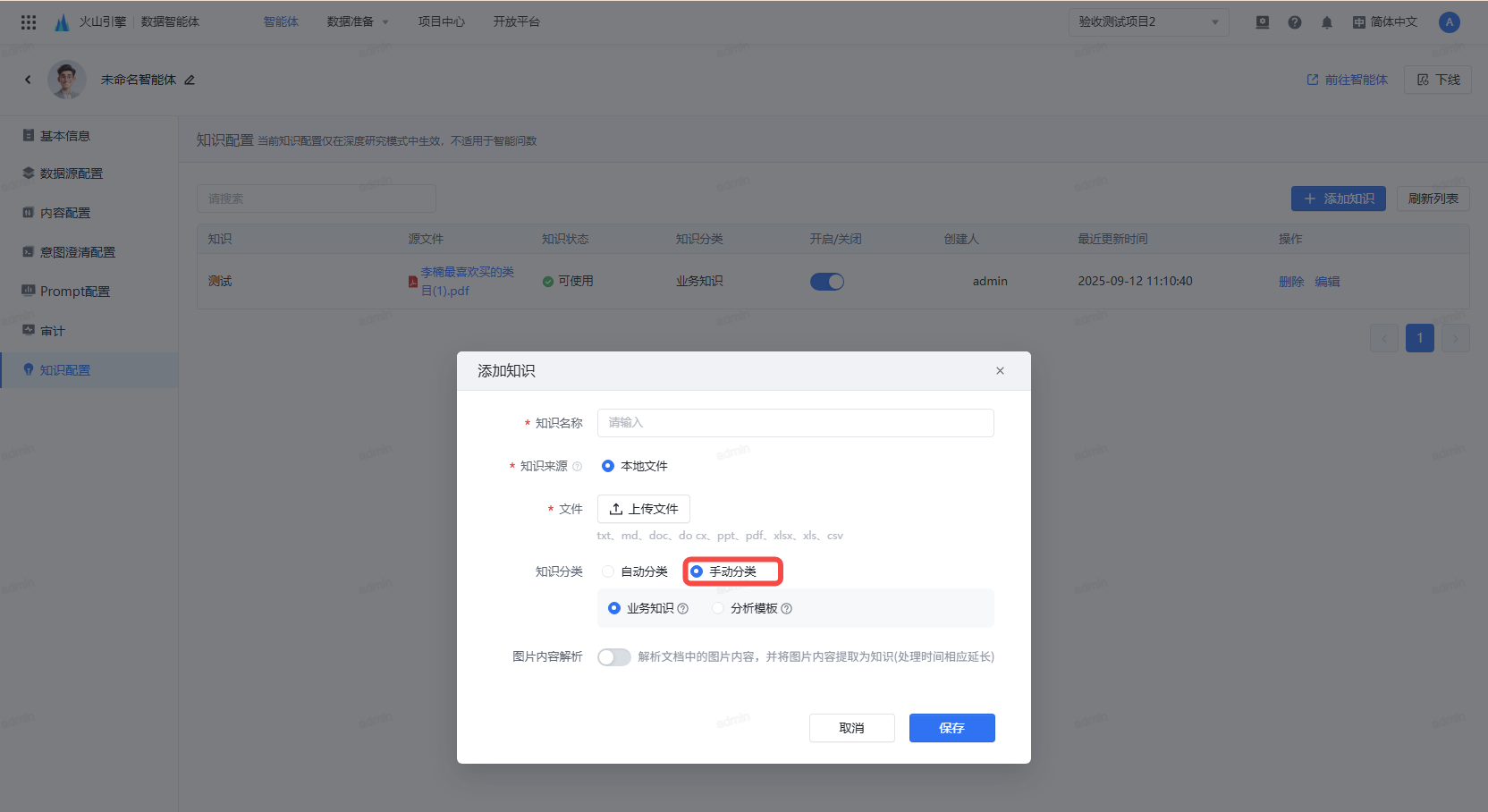1488x812 pixels.
Task: Expand the 数据准备 menu
Action: (x=358, y=22)
